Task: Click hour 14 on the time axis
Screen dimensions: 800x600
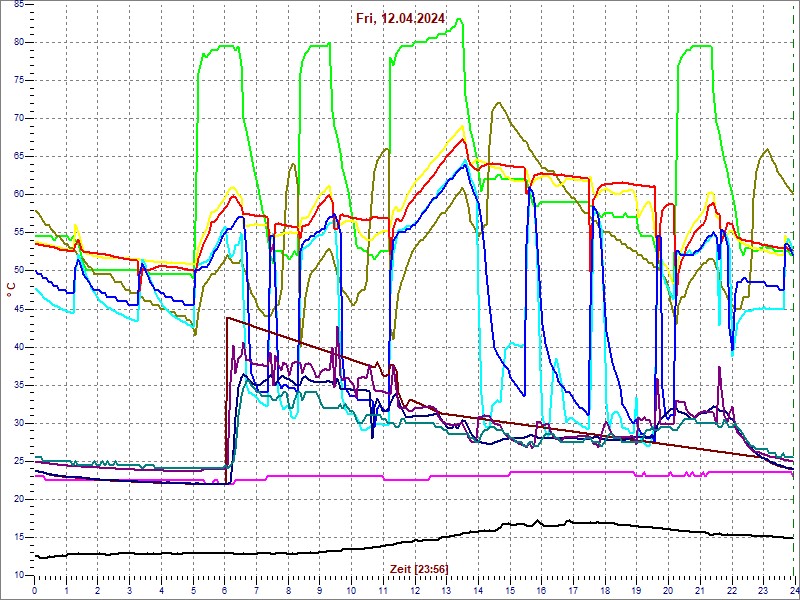Action: [478, 590]
